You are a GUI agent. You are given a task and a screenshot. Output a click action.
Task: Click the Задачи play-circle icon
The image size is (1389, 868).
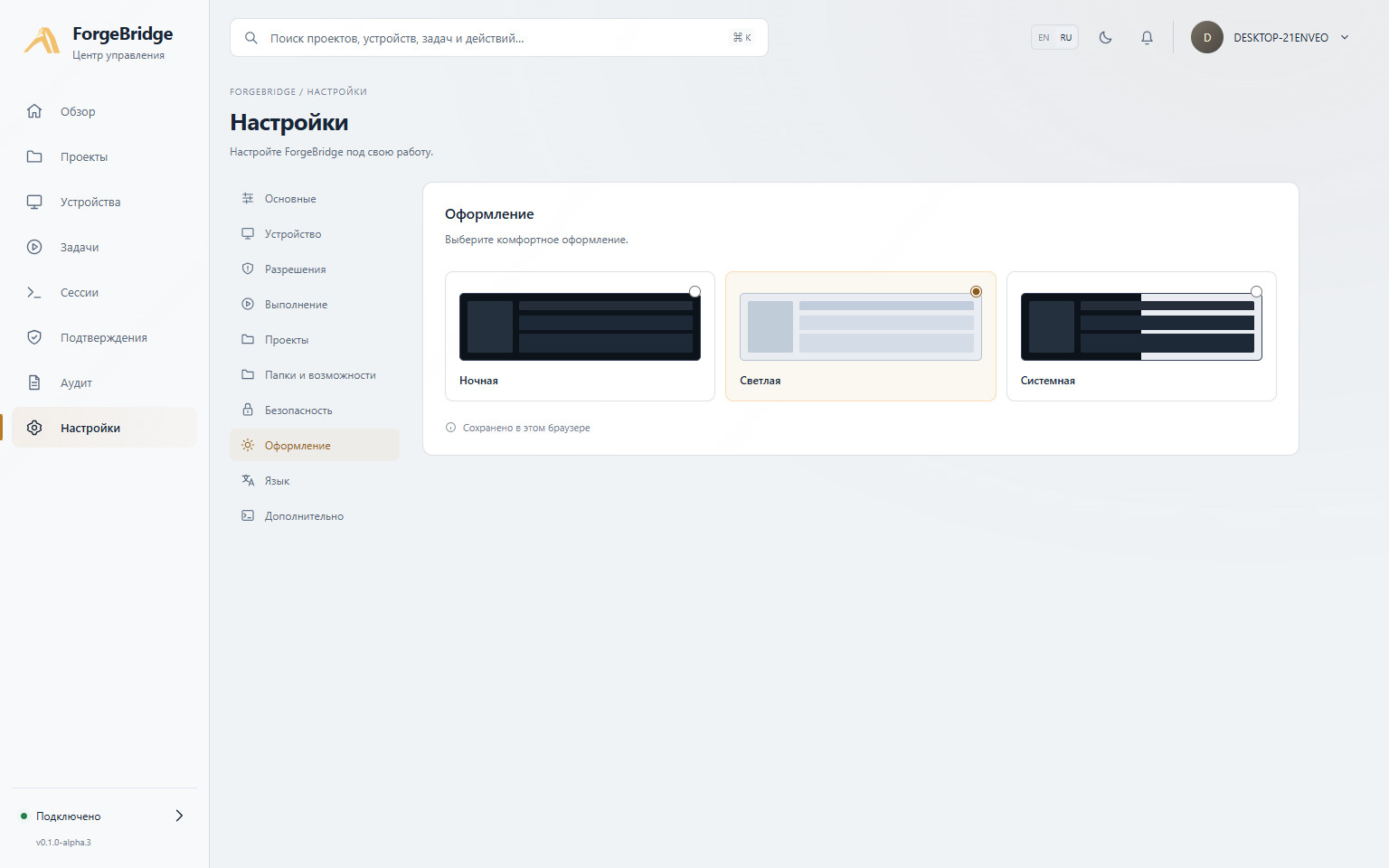pyautogui.click(x=34, y=247)
